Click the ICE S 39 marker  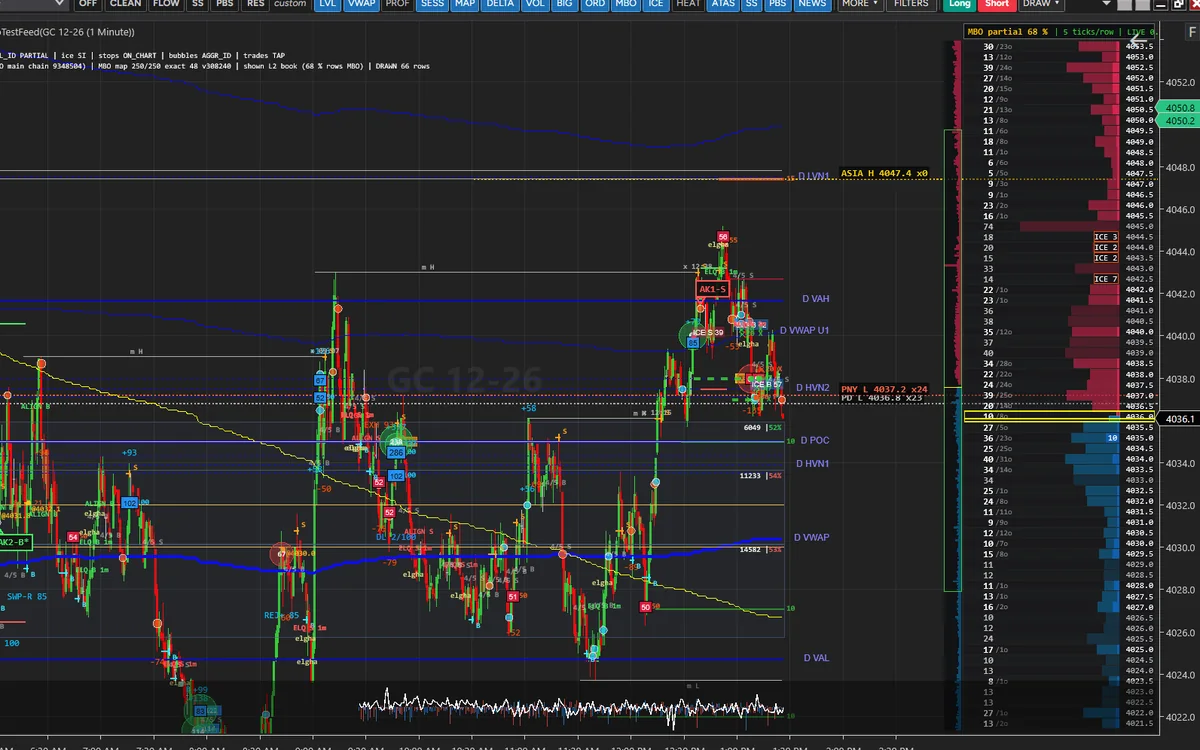tap(709, 332)
